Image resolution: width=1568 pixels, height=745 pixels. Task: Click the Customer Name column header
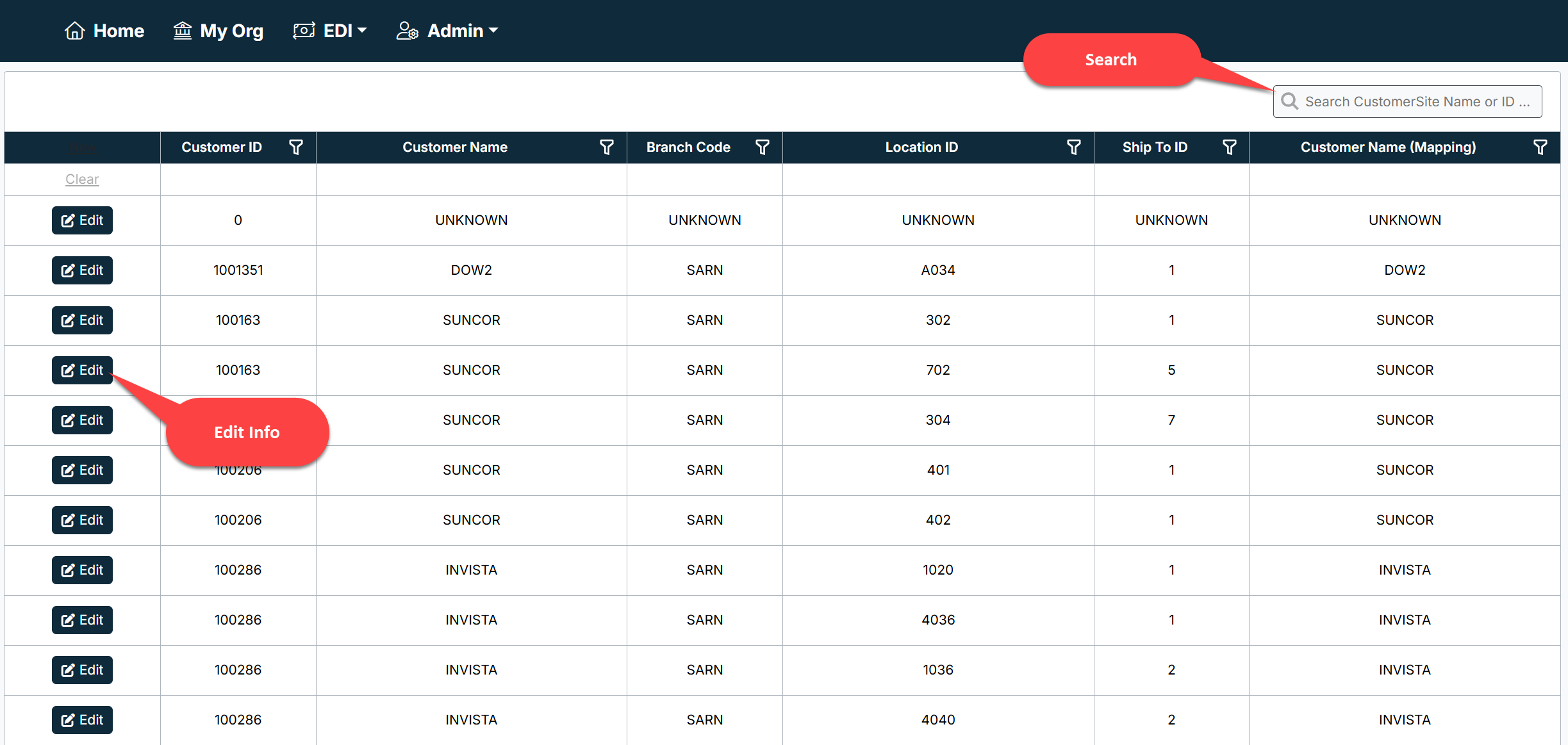tap(454, 147)
